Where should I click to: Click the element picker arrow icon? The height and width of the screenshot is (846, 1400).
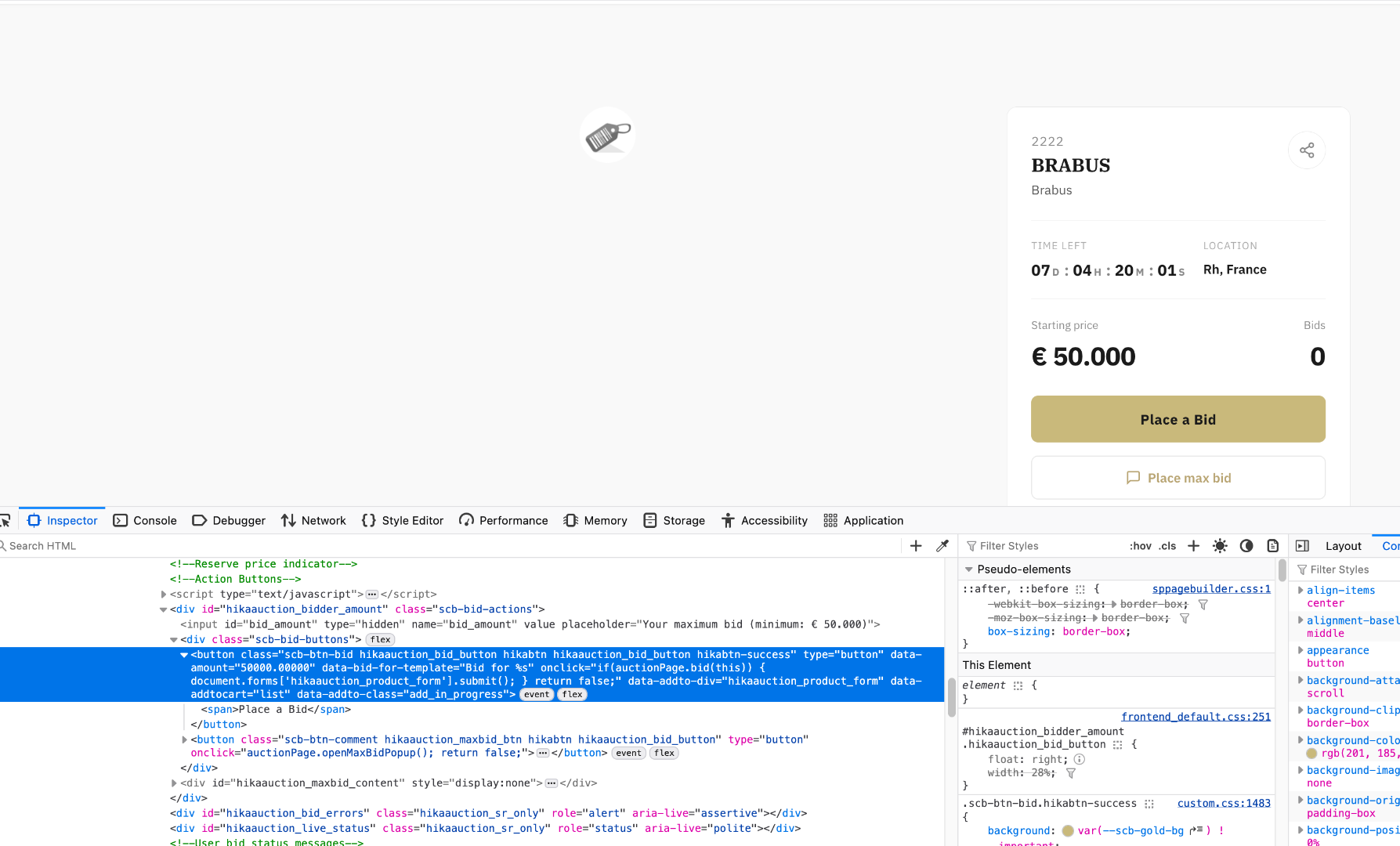click(x=5, y=521)
